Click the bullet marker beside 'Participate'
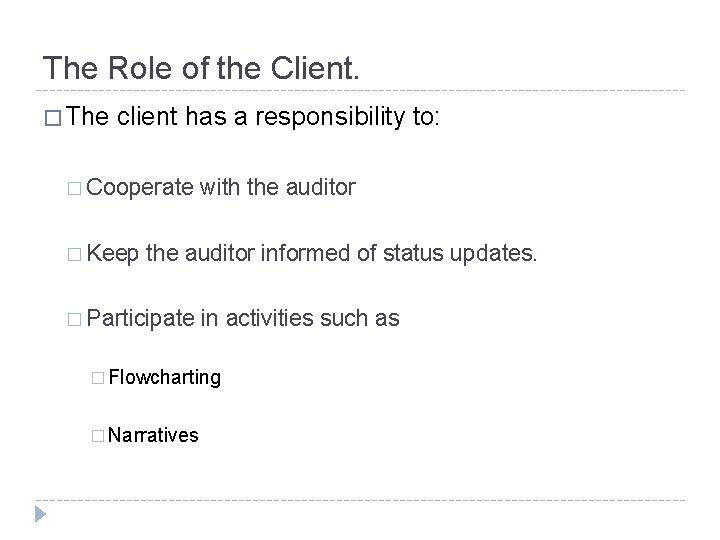The height and width of the screenshot is (540, 720). coord(76,319)
